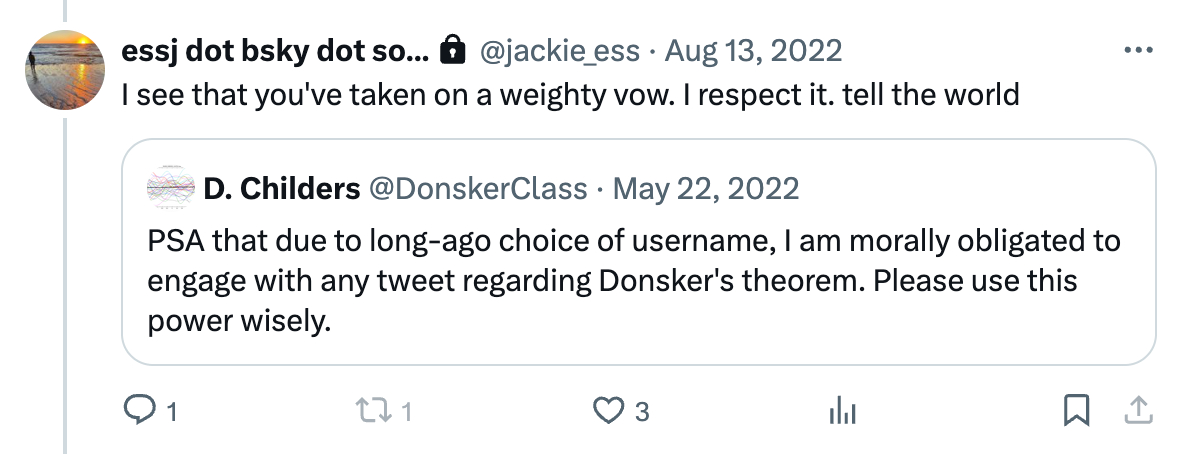Click the like count number 3
1181x454 pixels.
641,411
